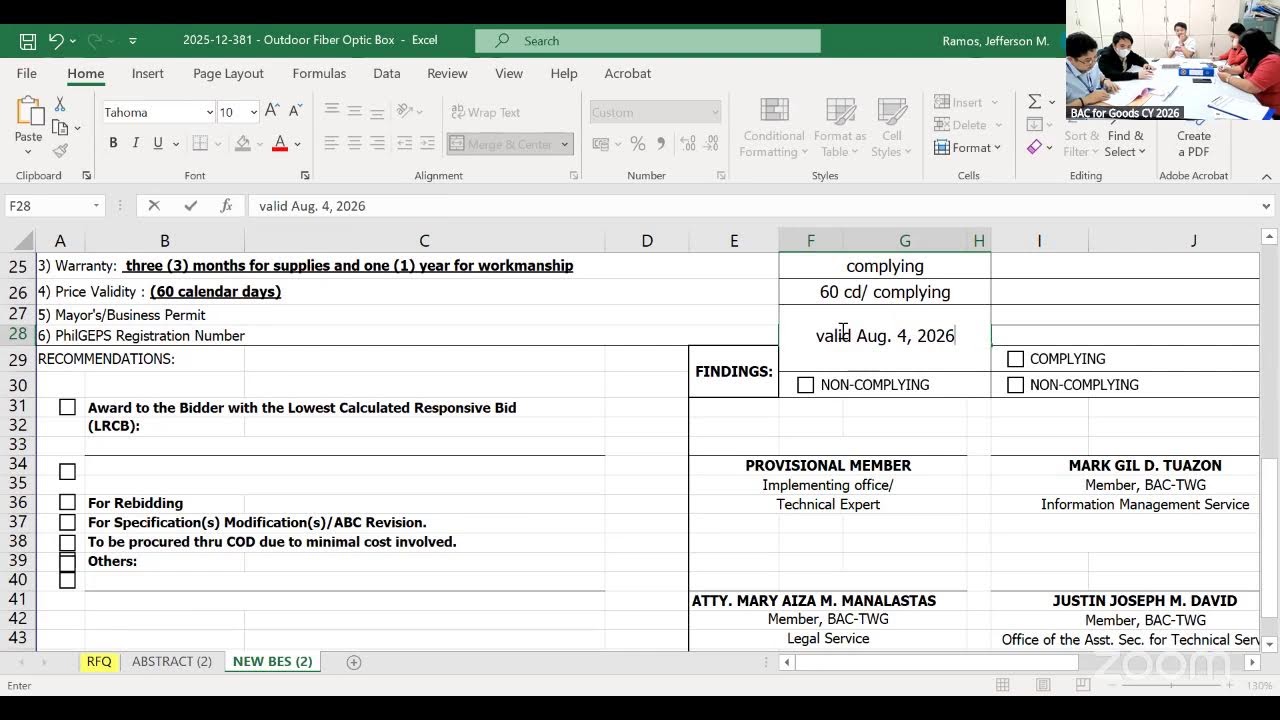Image resolution: width=1280 pixels, height=720 pixels.
Task: Open the font size dropdown
Action: tap(253, 112)
